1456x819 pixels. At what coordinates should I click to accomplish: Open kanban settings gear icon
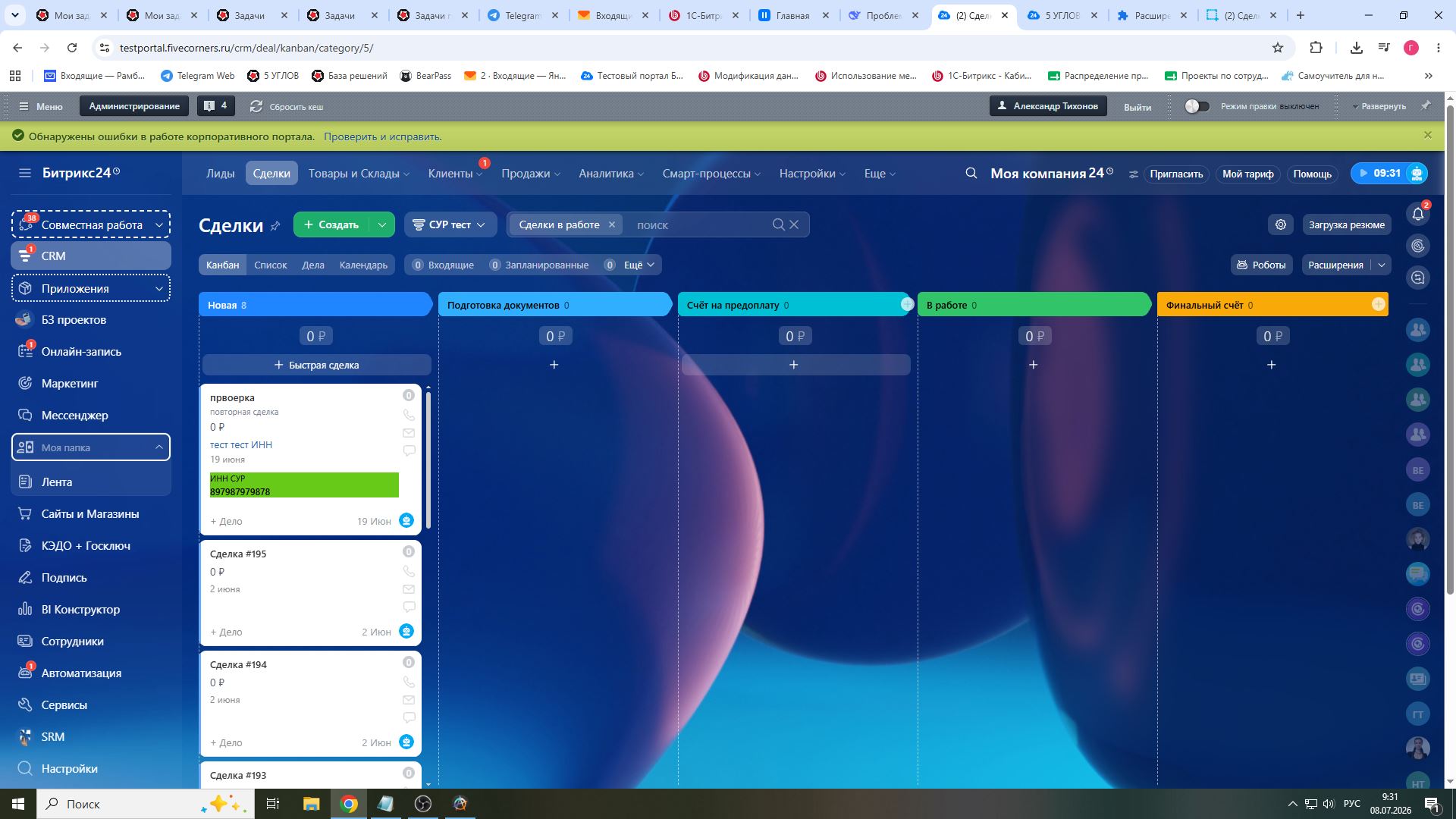tap(1281, 224)
